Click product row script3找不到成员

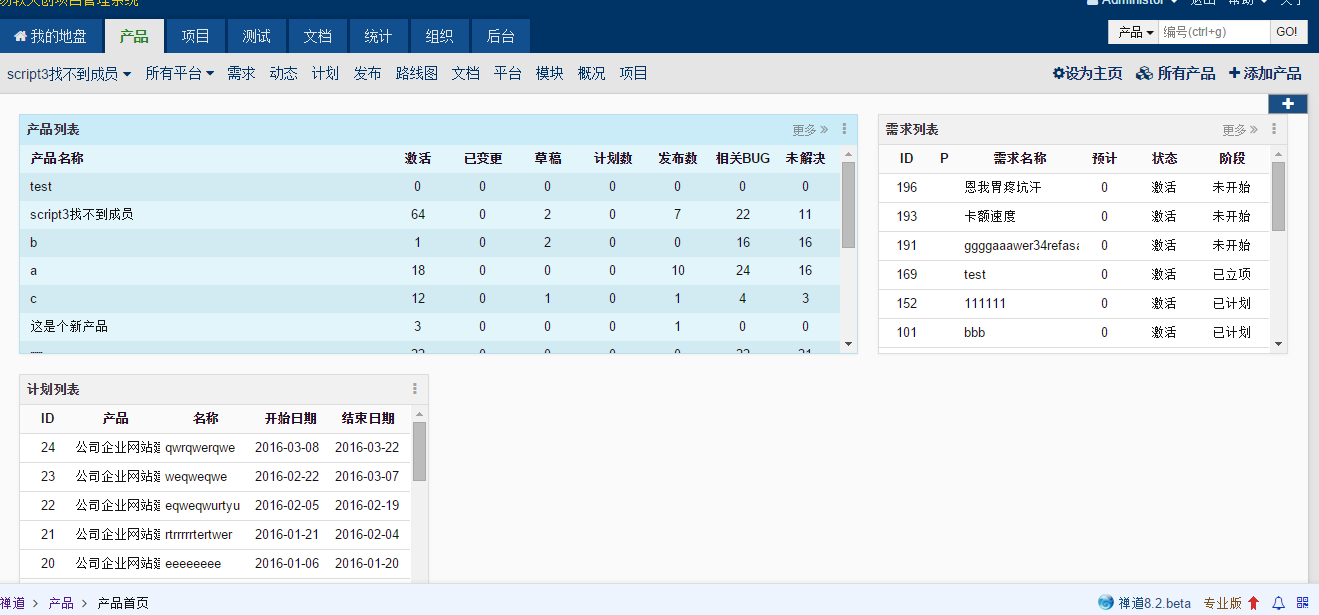click(430, 214)
